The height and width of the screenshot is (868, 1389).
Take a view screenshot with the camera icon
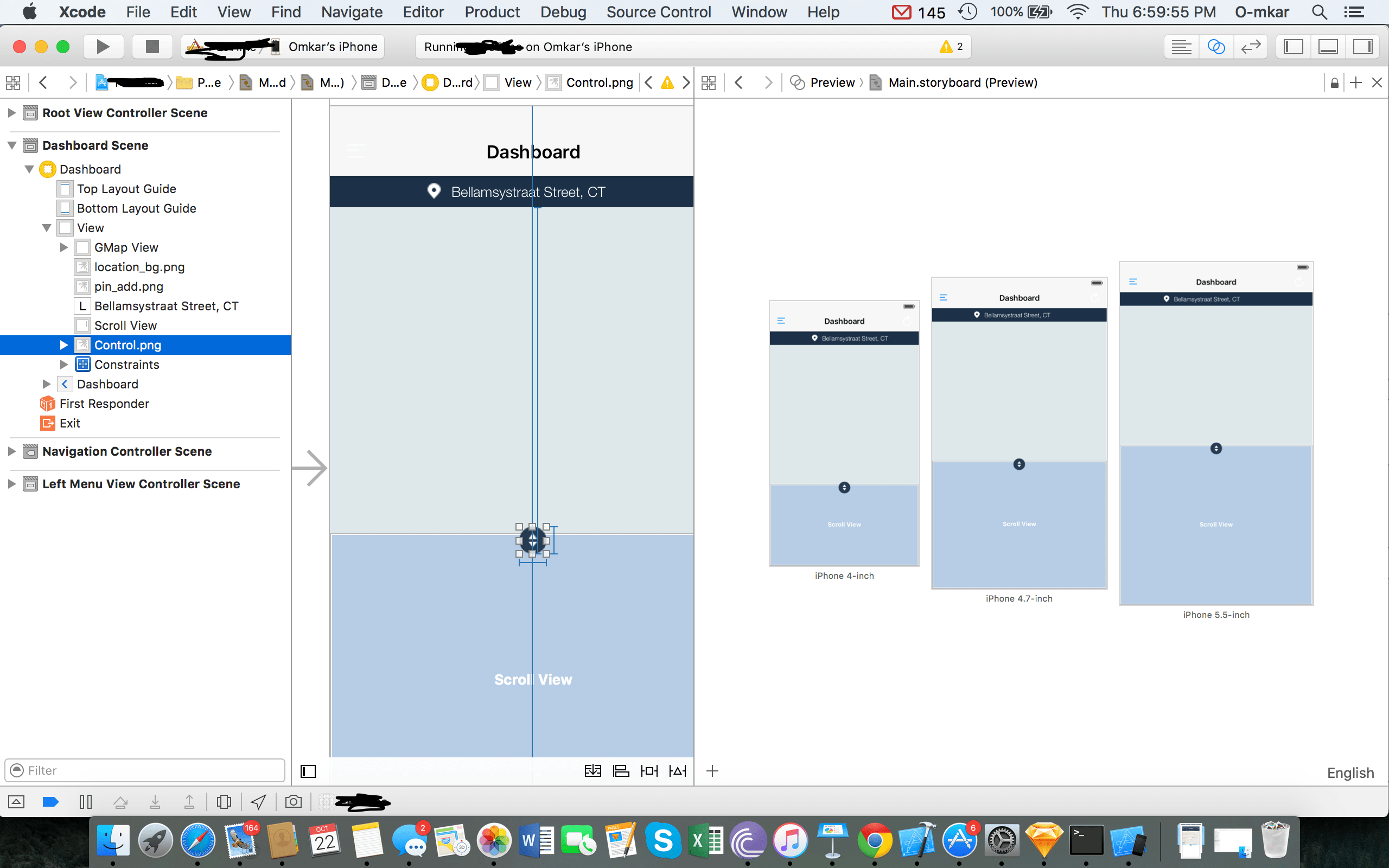(293, 801)
